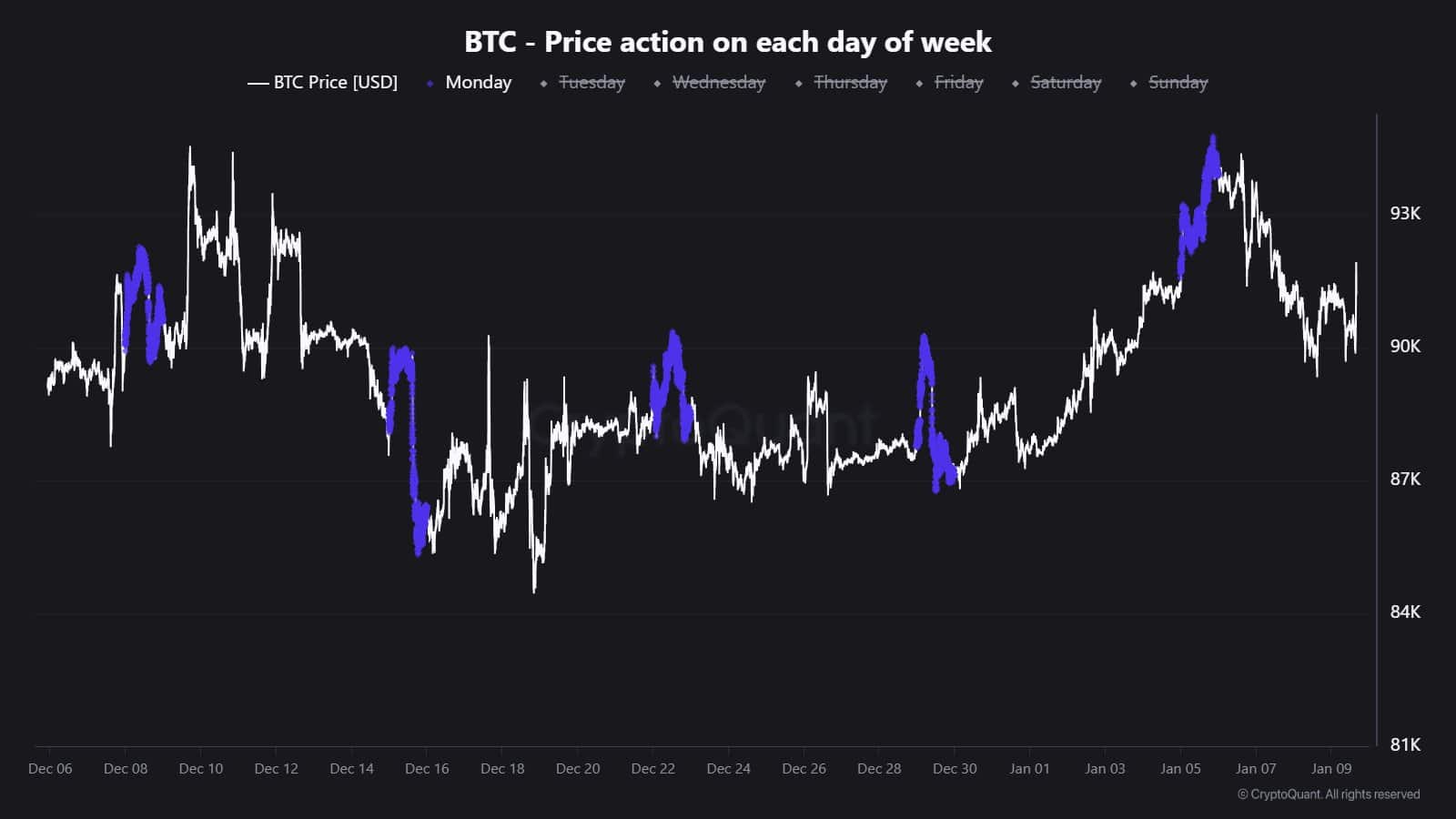Toggle the BTC Price [USD] legend entry
The width and height of the screenshot is (1456, 819).
click(x=335, y=83)
